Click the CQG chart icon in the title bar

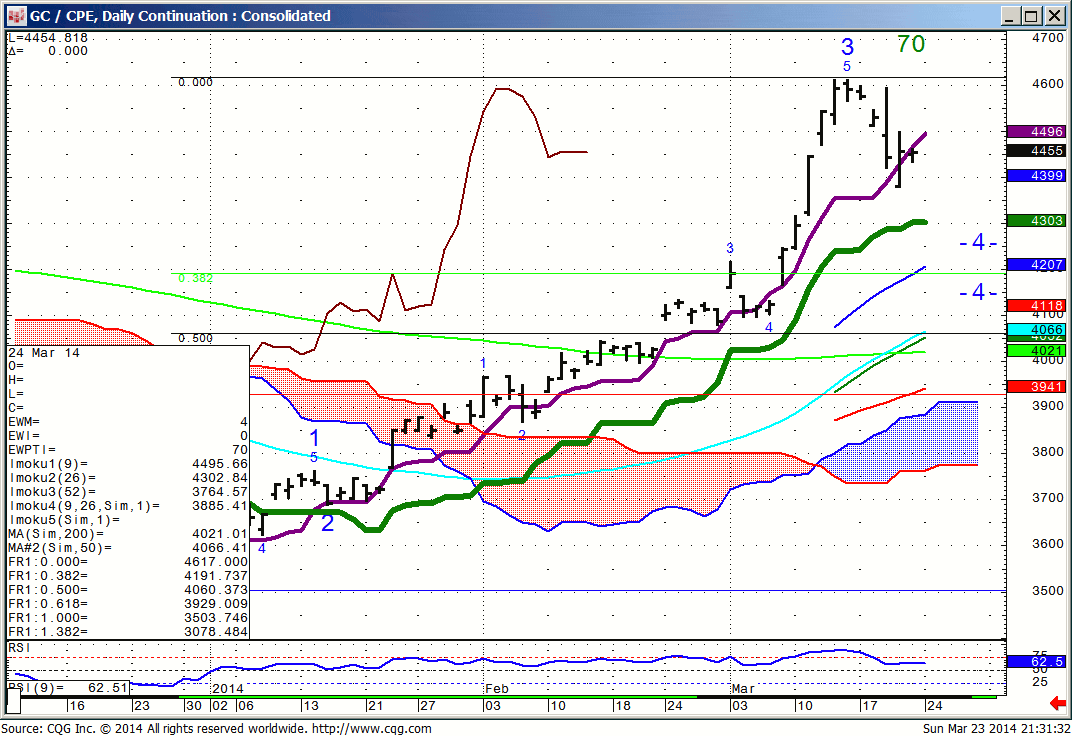pyautogui.click(x=16, y=16)
